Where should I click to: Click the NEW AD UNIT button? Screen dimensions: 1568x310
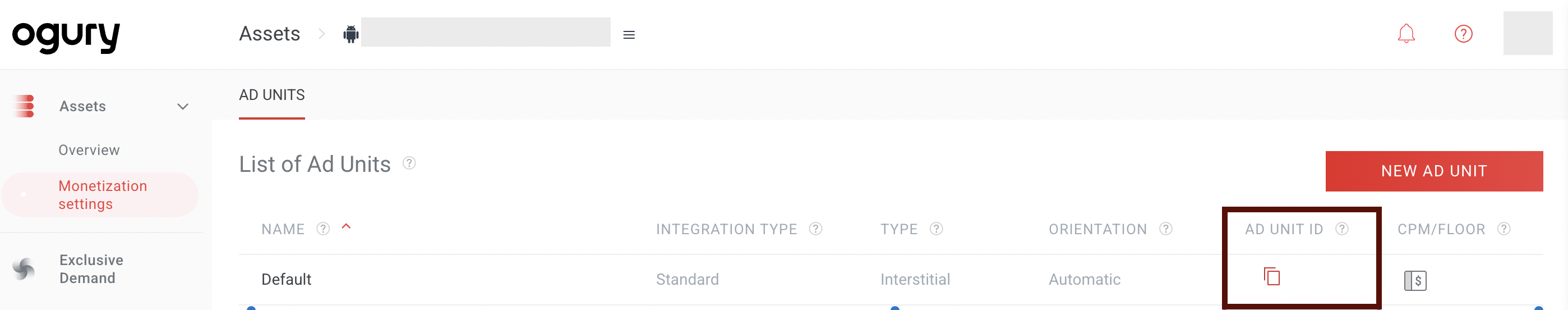(x=1433, y=171)
